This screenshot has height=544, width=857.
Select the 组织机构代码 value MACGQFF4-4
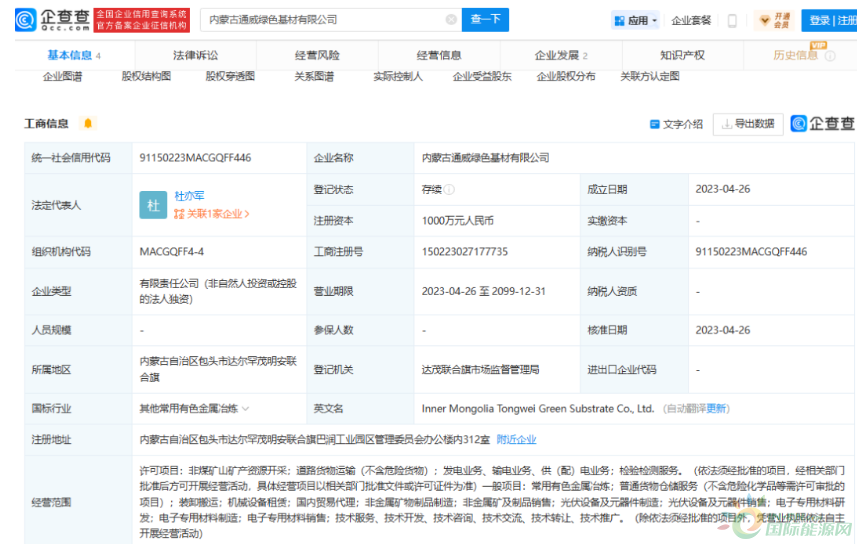172,252
